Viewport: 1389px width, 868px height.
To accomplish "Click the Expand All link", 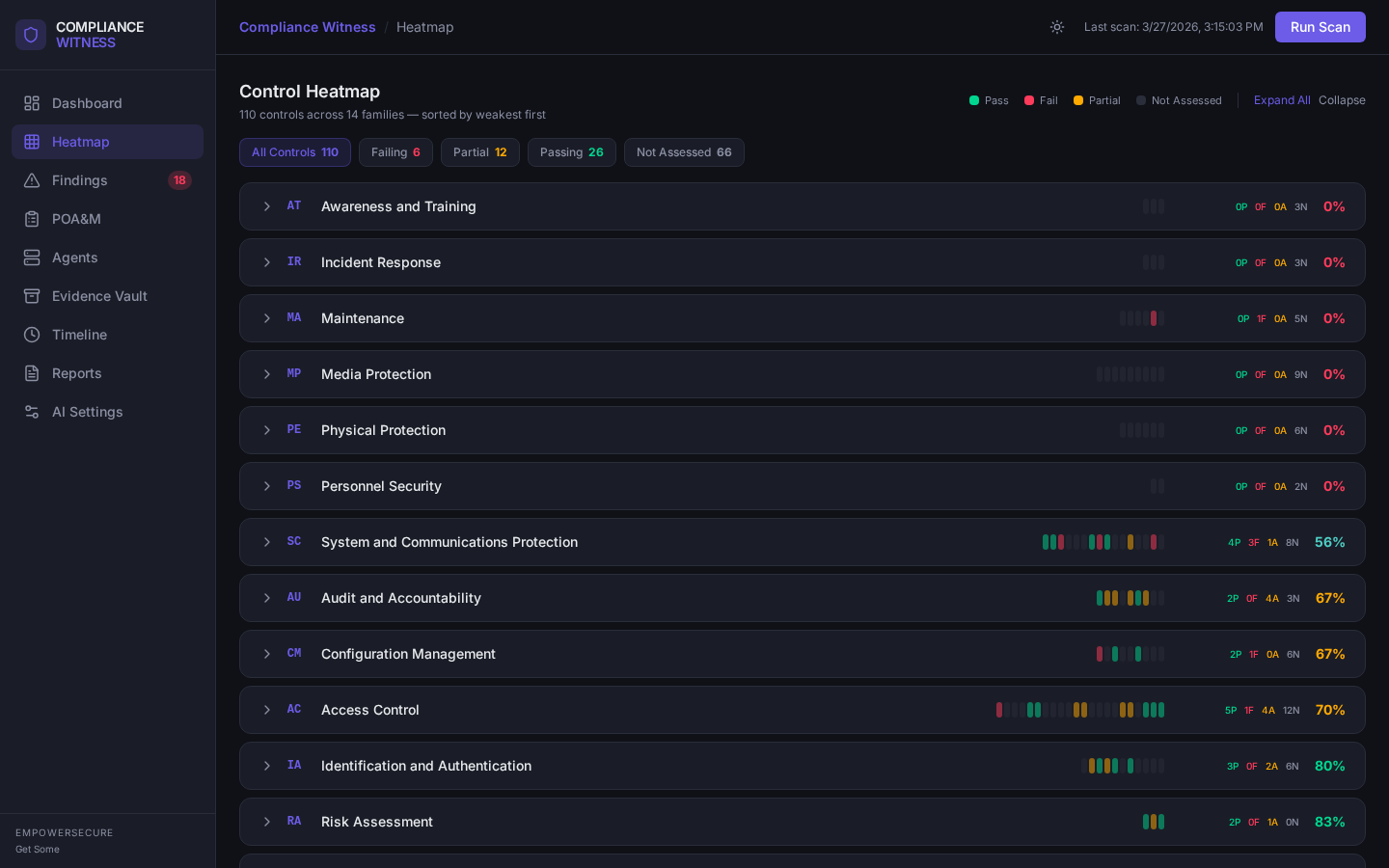I will (1281, 100).
